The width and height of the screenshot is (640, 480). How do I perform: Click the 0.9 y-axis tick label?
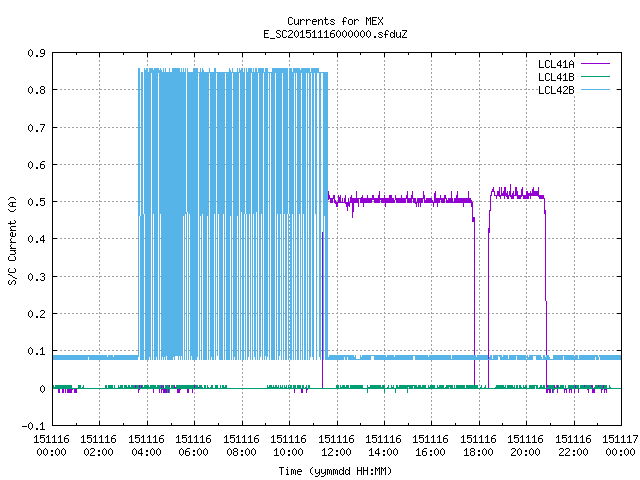coord(36,53)
